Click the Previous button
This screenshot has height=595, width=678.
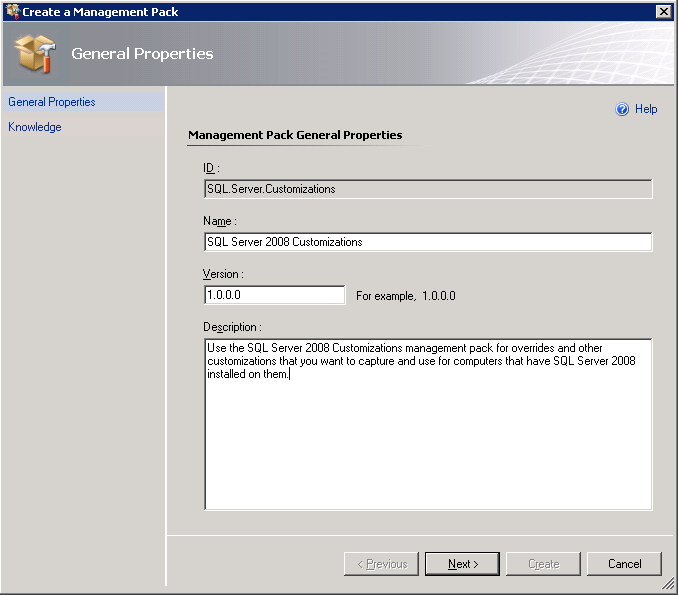(381, 564)
